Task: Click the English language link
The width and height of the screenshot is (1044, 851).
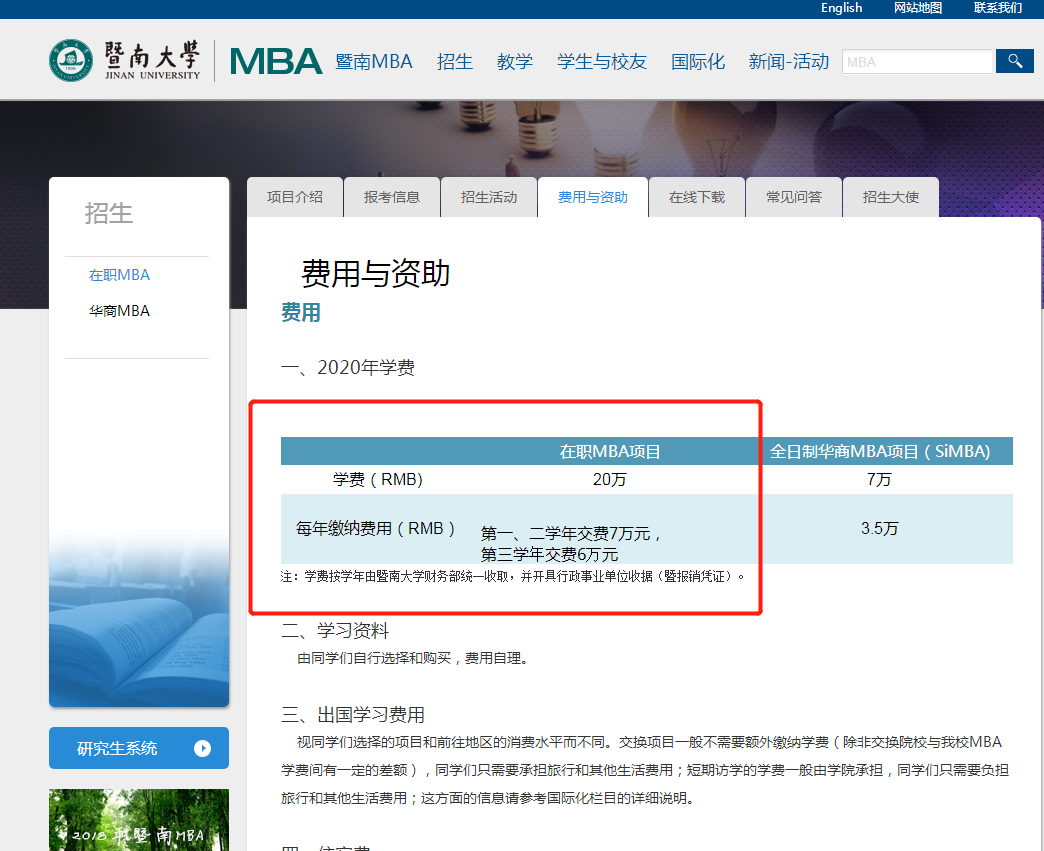Action: (842, 8)
